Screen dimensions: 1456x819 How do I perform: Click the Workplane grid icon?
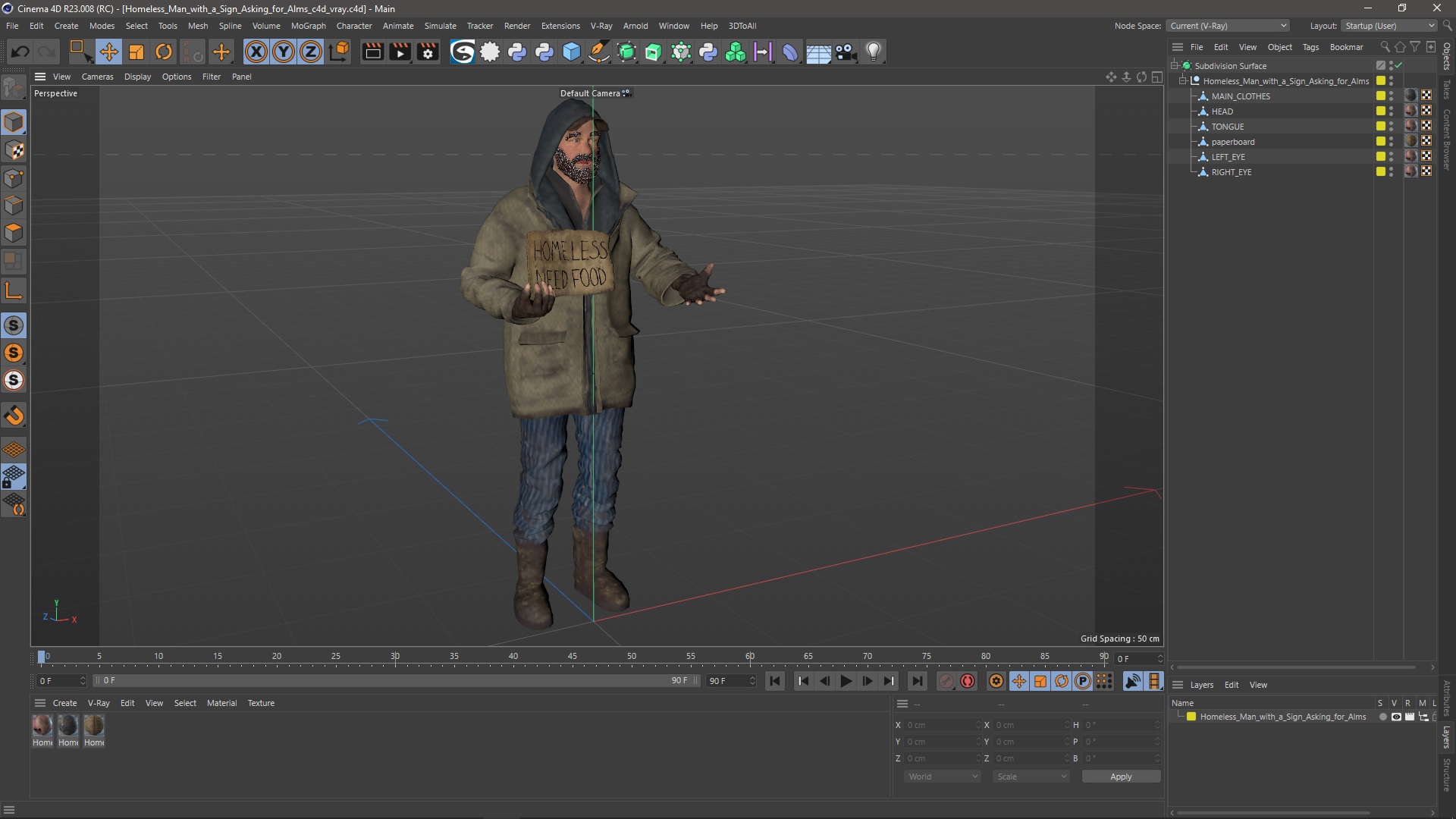point(14,450)
